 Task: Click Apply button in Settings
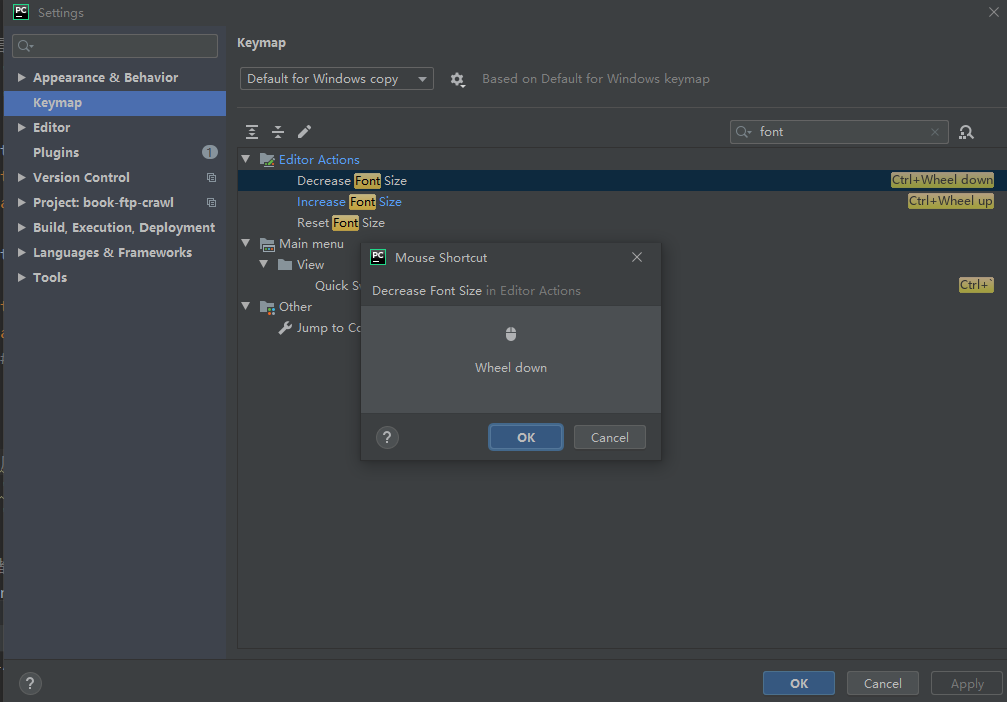967,683
